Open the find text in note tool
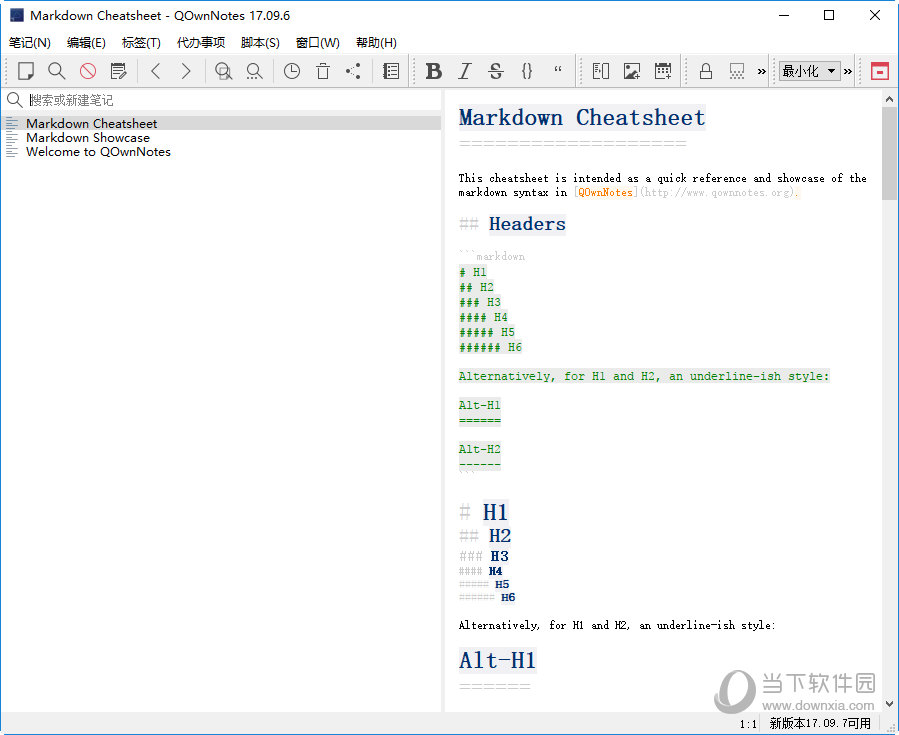 [x=223, y=71]
